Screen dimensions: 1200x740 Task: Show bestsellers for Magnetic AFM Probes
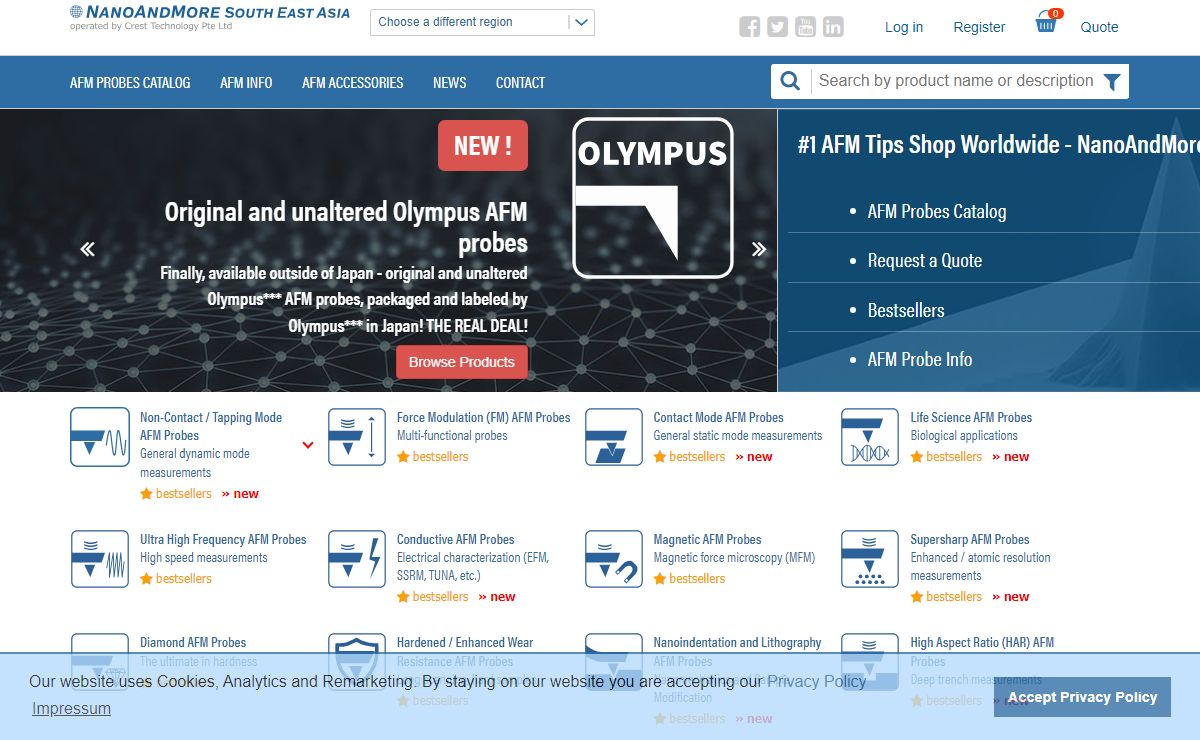[690, 578]
